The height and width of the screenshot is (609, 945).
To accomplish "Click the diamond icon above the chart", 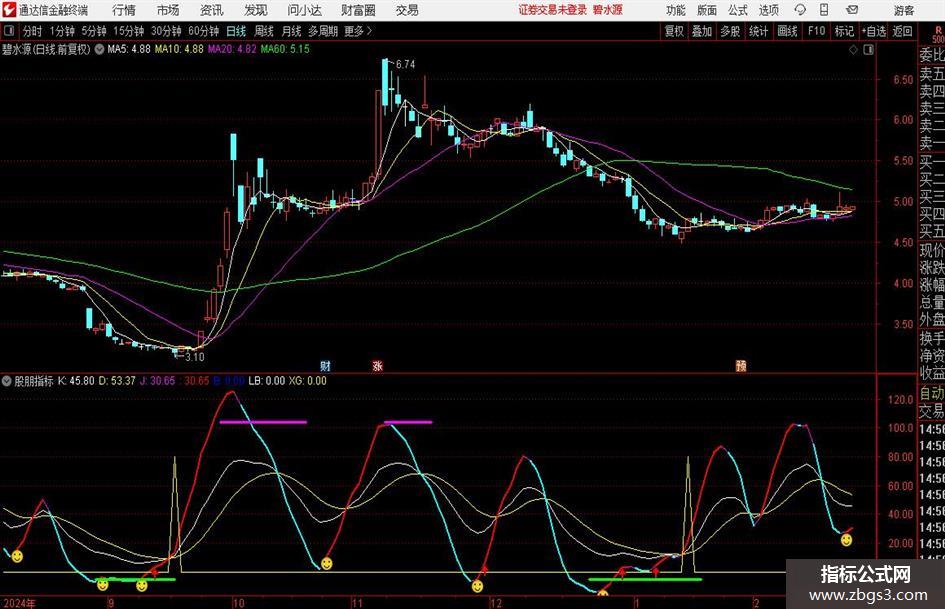I will coord(853,50).
